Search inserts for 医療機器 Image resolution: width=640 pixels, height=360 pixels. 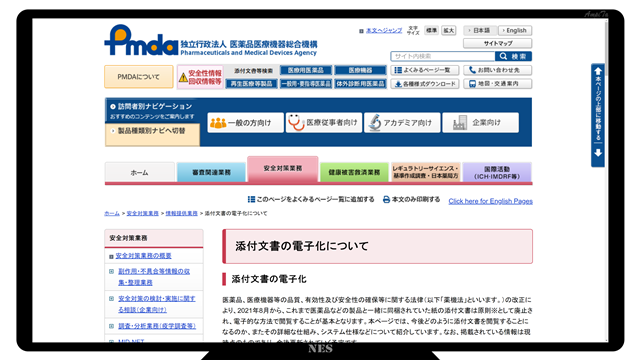pyautogui.click(x=360, y=70)
